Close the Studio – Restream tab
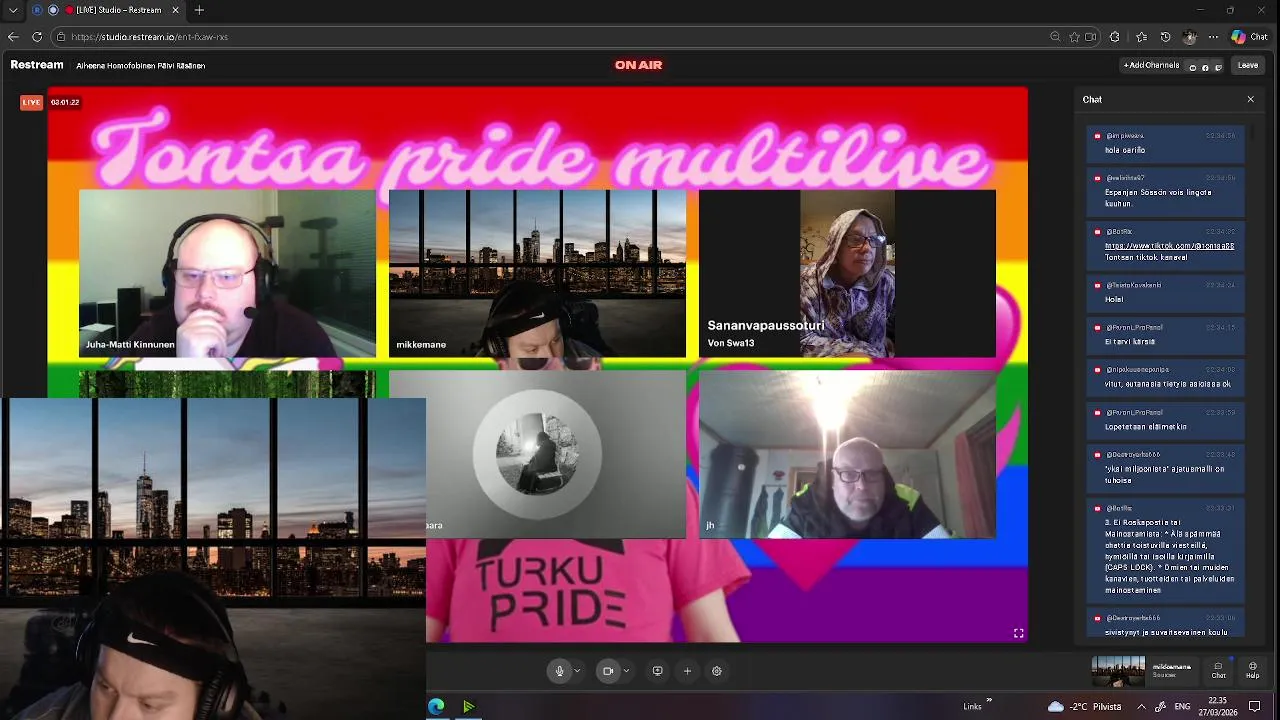Screen dimensions: 1280x720 click(x=176, y=10)
